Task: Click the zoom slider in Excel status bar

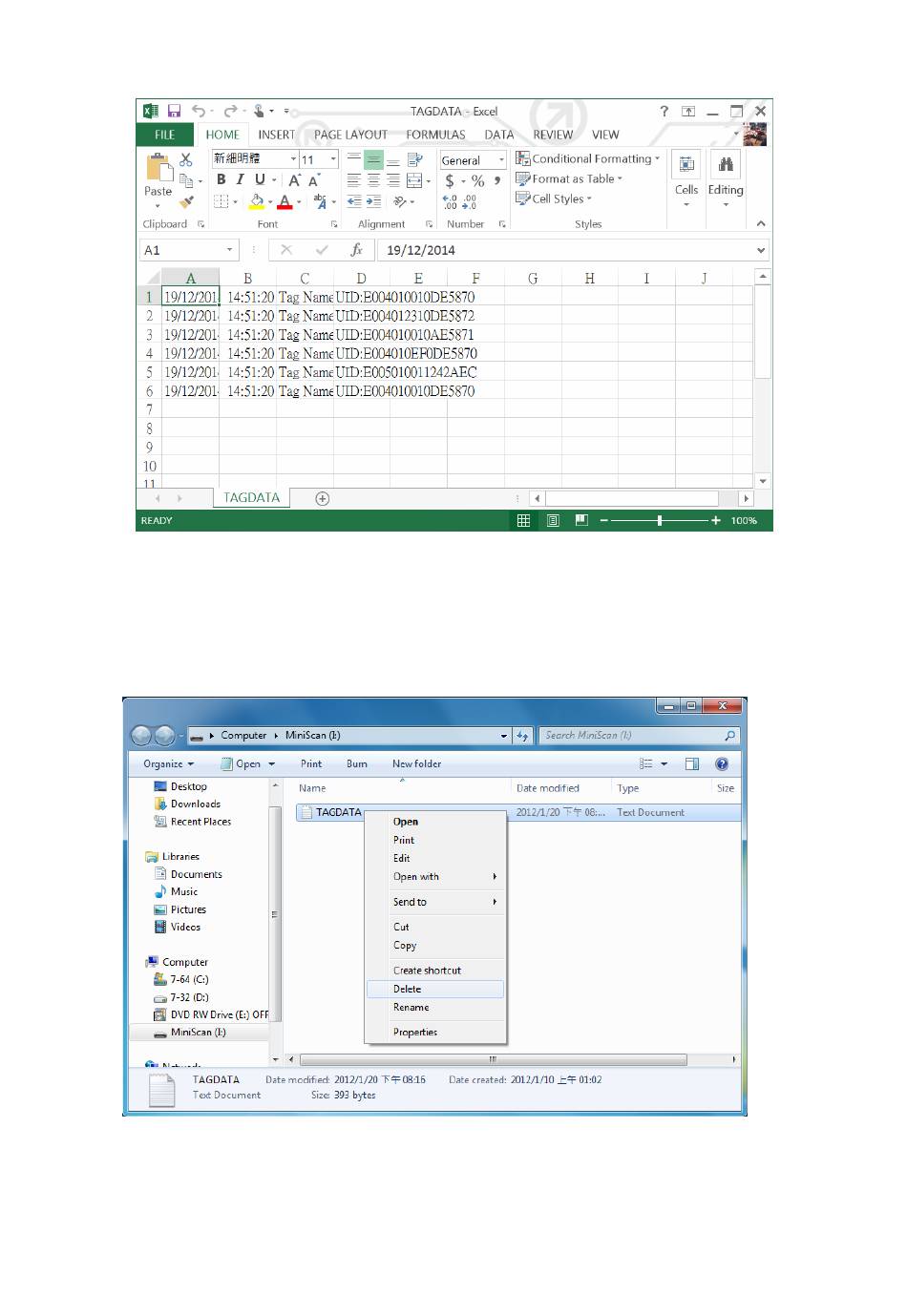Action: point(660,520)
